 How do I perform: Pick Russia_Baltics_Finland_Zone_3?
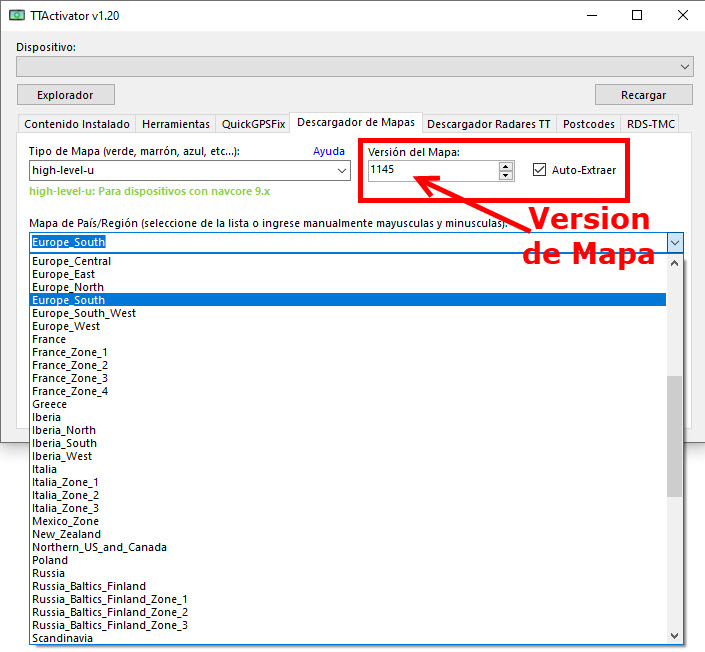tap(348, 625)
